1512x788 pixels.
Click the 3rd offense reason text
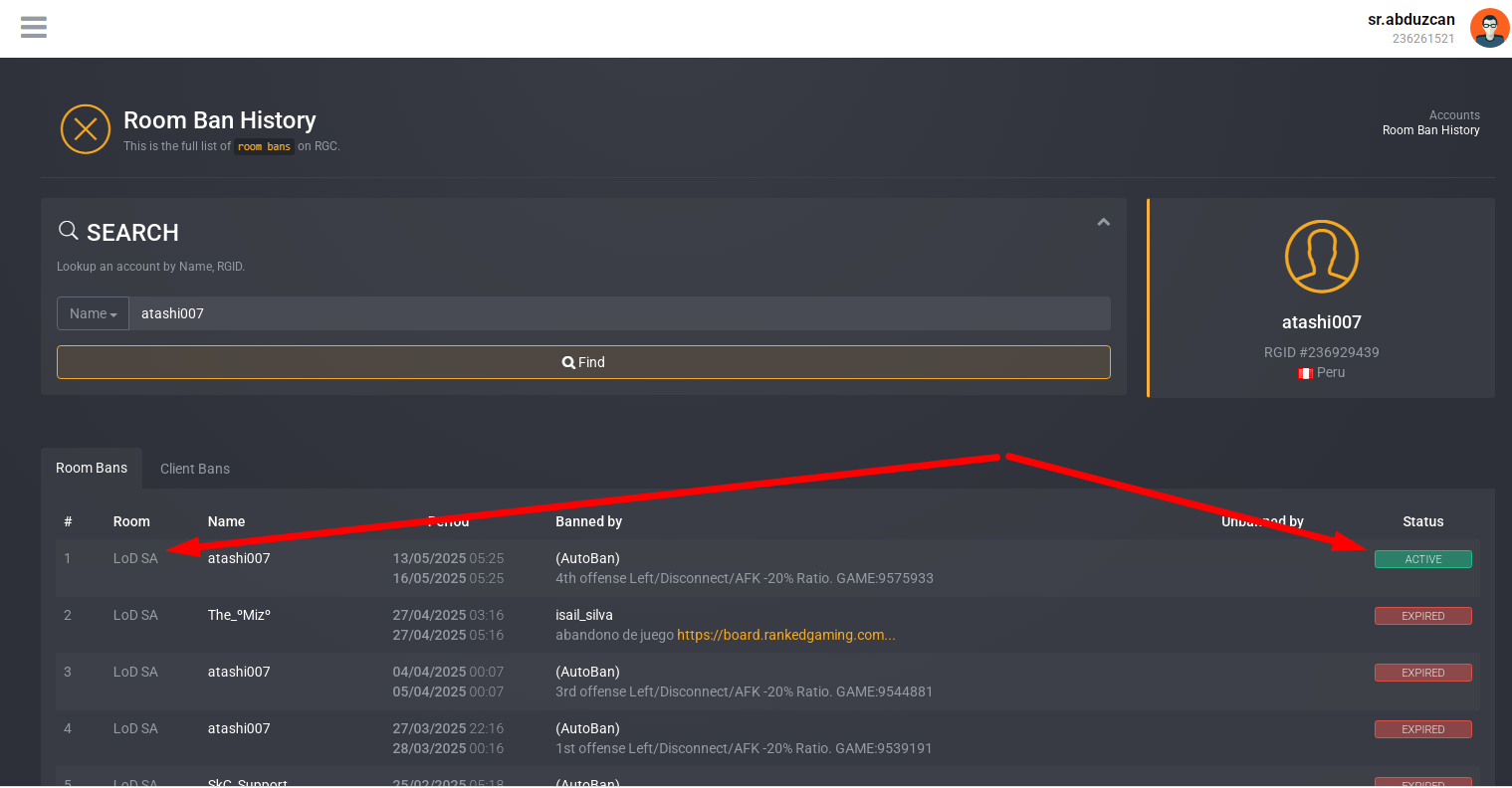pos(745,691)
